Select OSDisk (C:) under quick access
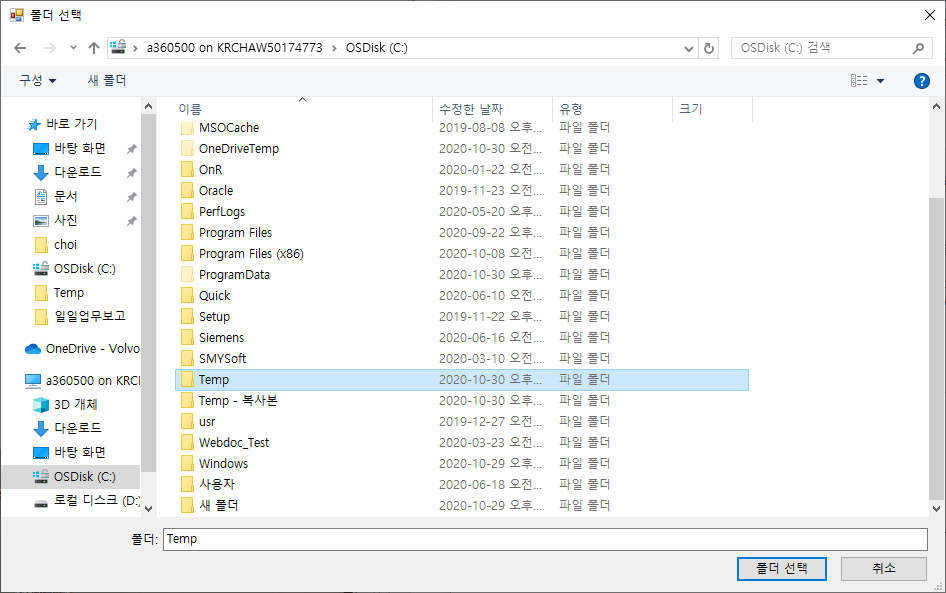This screenshot has width=946, height=593. coord(75,269)
